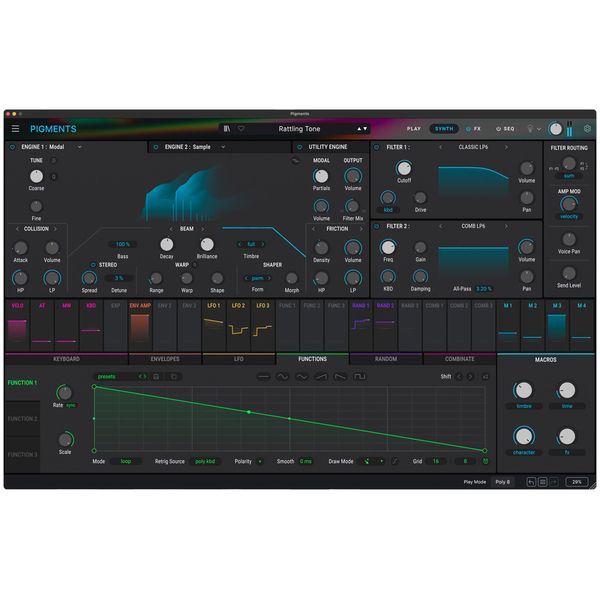Click the Filter 1 Cutoff knob

(x=403, y=169)
